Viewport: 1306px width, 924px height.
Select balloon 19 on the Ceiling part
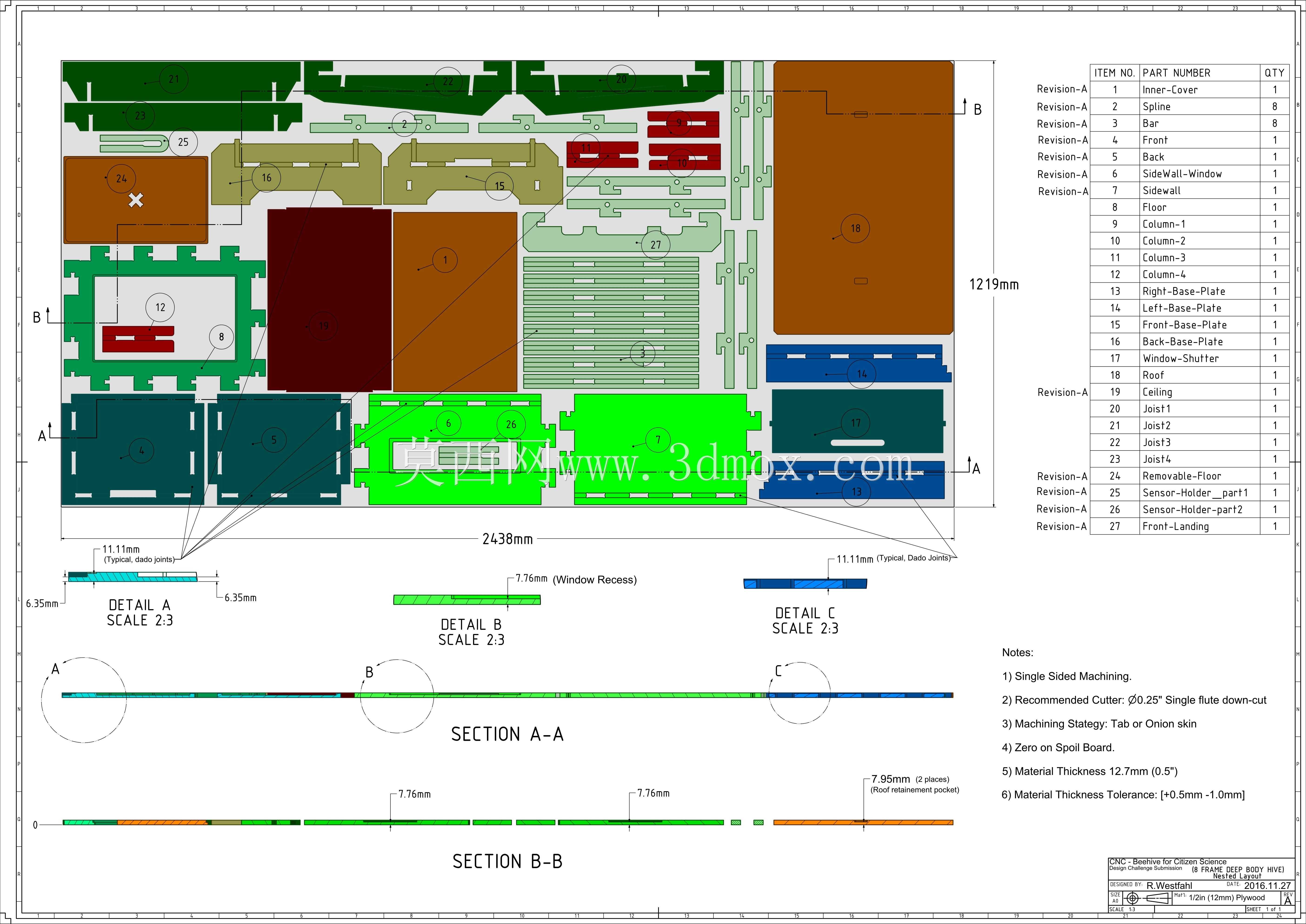coord(323,326)
